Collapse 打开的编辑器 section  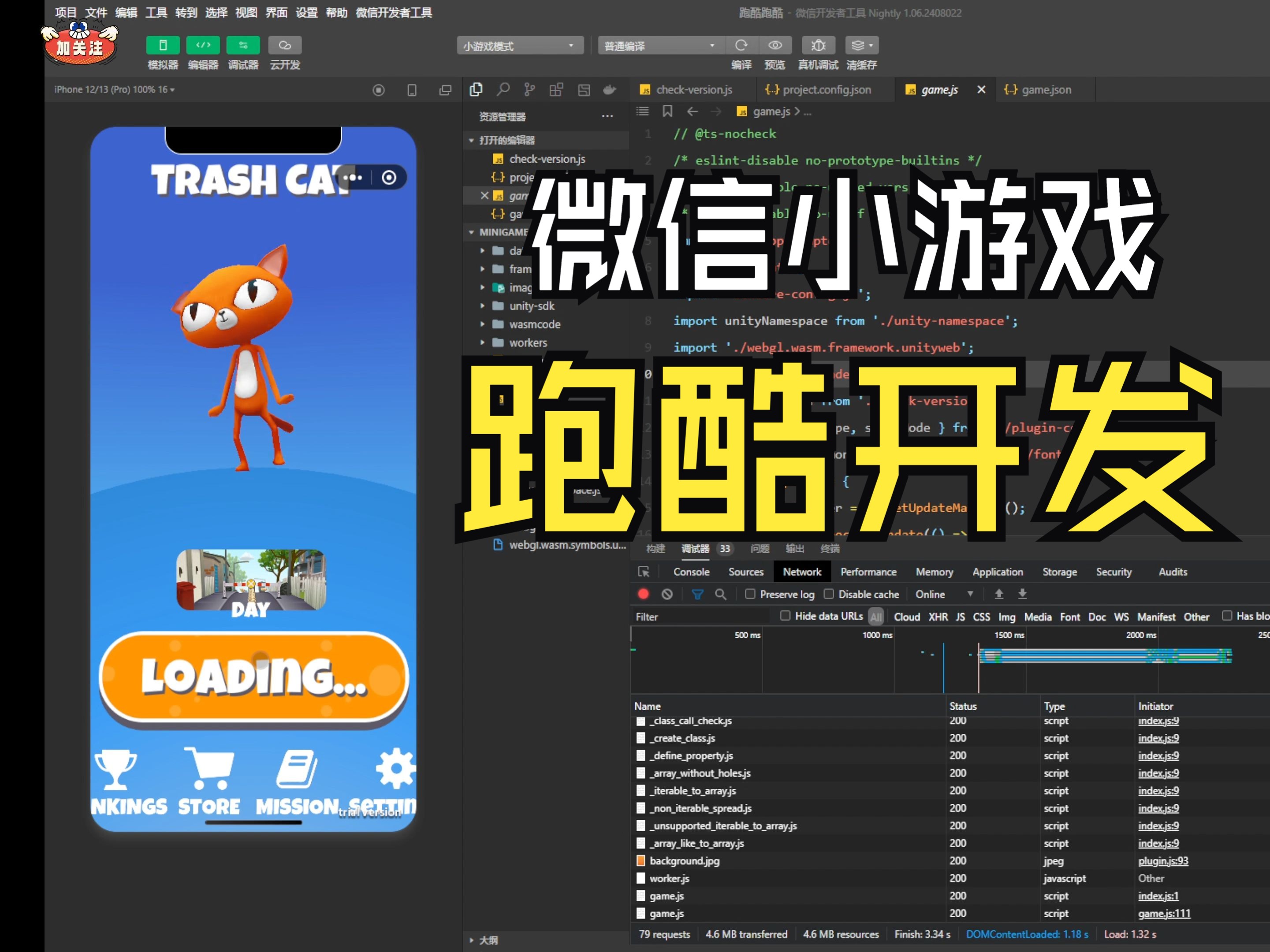pyautogui.click(x=546, y=140)
